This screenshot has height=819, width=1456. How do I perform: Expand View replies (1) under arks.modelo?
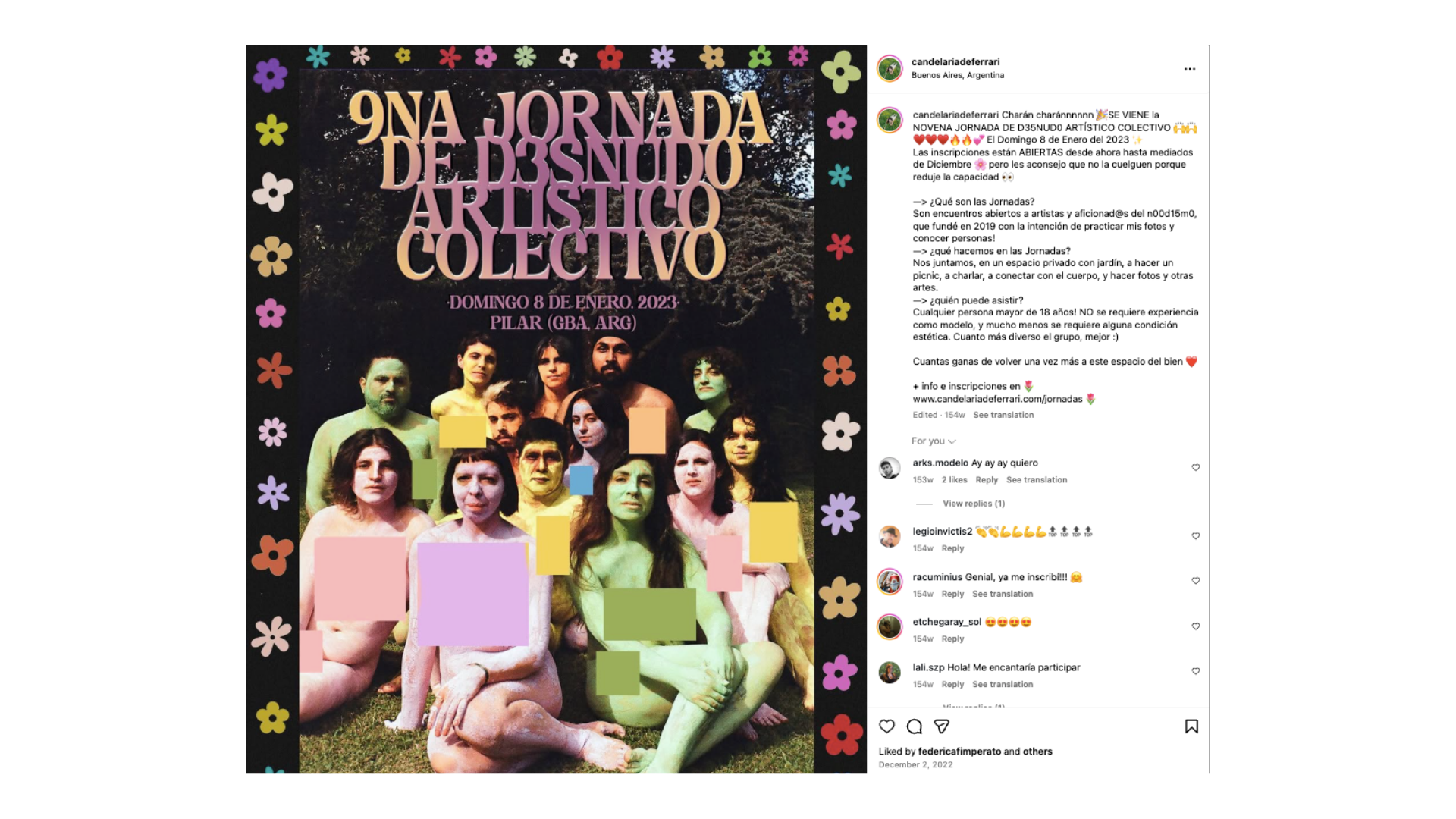(x=974, y=504)
